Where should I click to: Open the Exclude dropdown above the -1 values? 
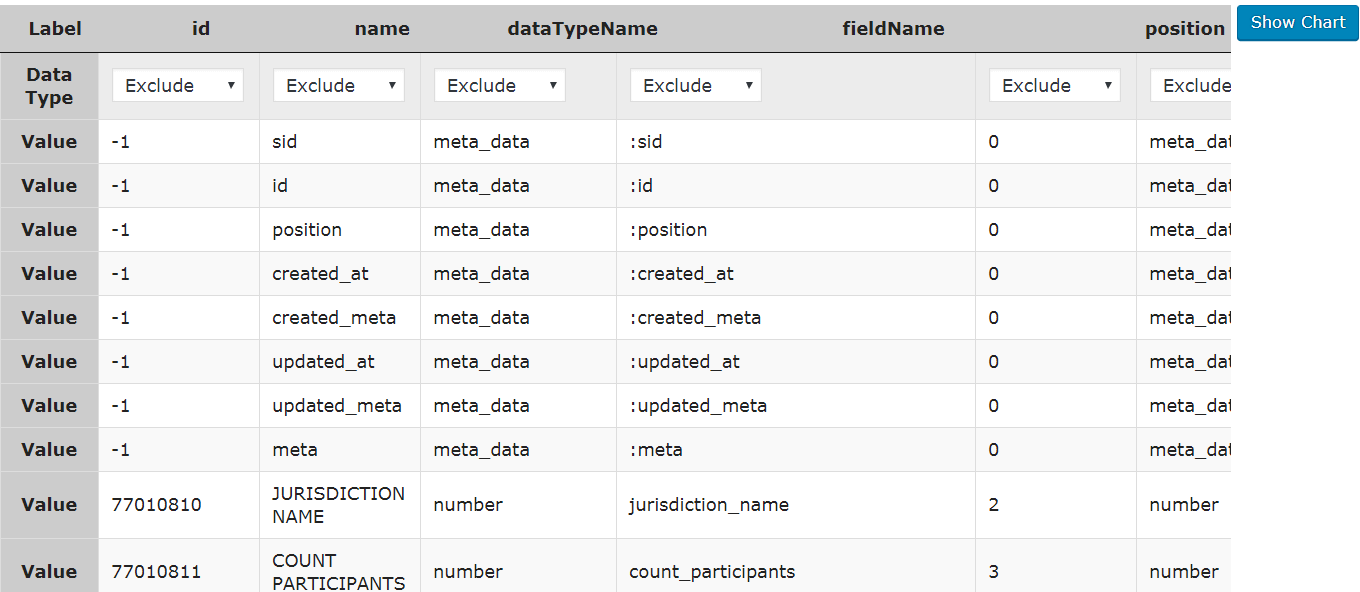coord(178,86)
